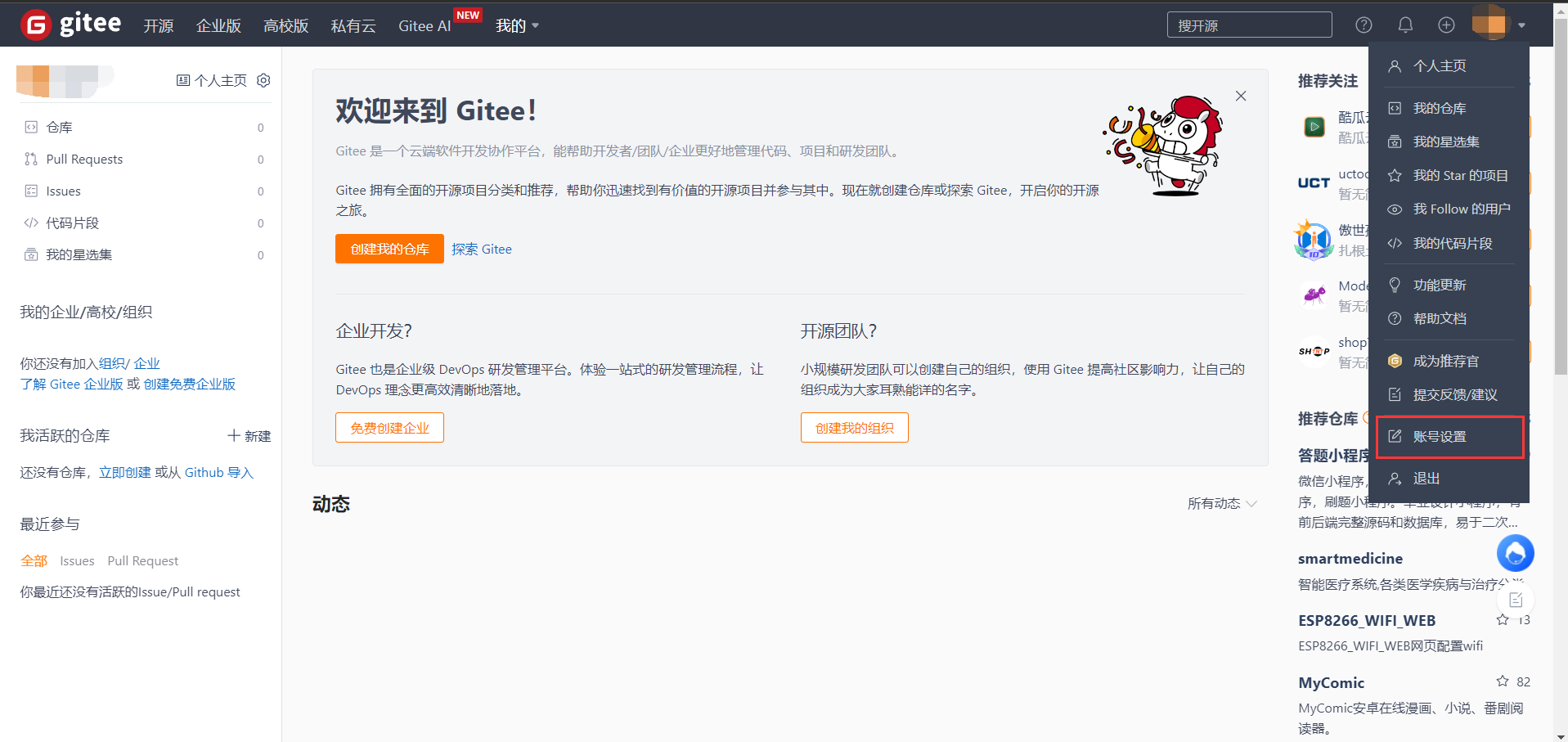This screenshot has width=1568, height=742.
Task: Click the Gitee logo in header
Action: pyautogui.click(x=71, y=25)
